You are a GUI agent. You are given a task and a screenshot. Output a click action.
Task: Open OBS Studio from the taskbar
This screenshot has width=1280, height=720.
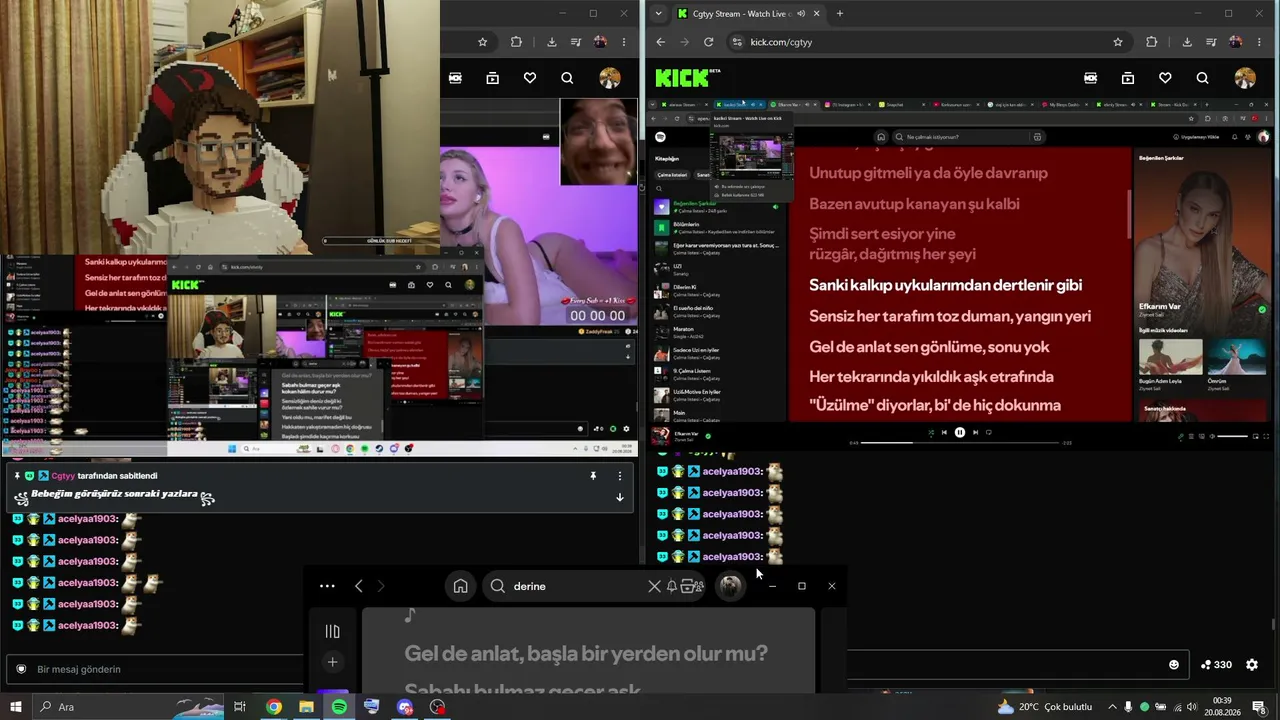pyautogui.click(x=437, y=707)
